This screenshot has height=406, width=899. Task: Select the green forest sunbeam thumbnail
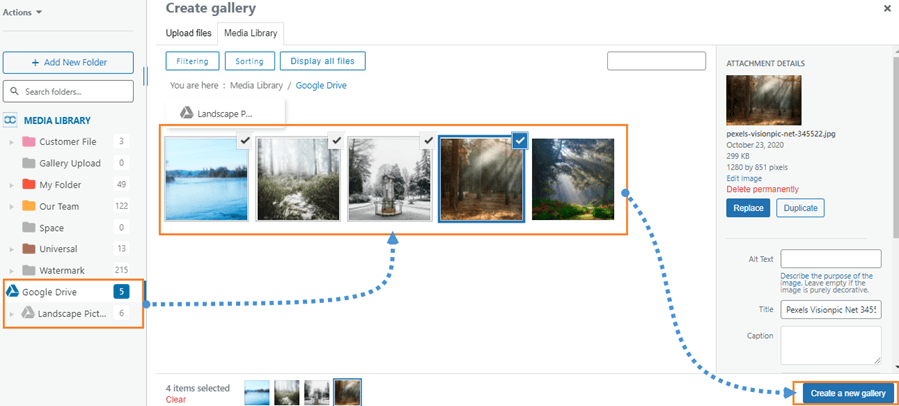coord(573,178)
